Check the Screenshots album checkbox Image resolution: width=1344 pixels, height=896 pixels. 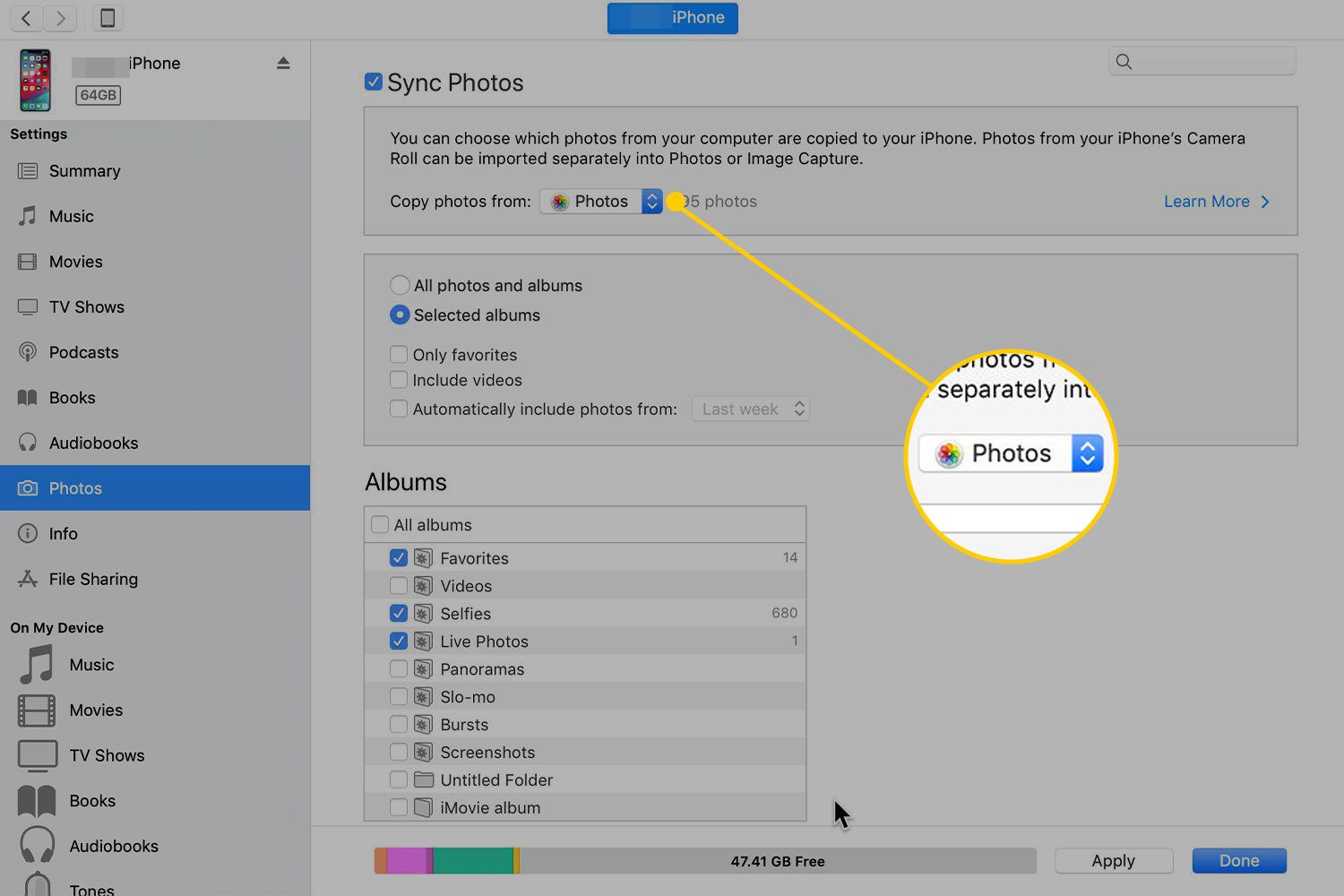coord(399,752)
